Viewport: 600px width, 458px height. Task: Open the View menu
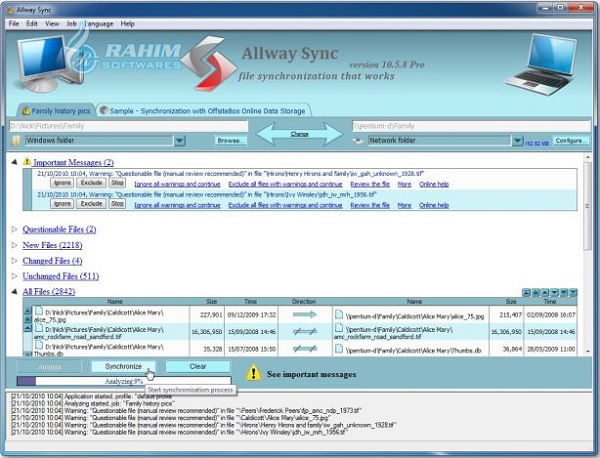click(x=52, y=24)
